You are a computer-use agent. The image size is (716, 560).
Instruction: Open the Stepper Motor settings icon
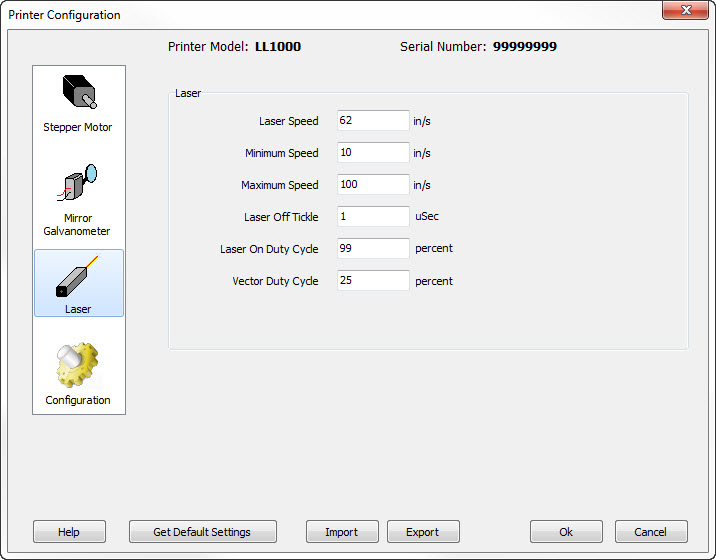tap(79, 92)
